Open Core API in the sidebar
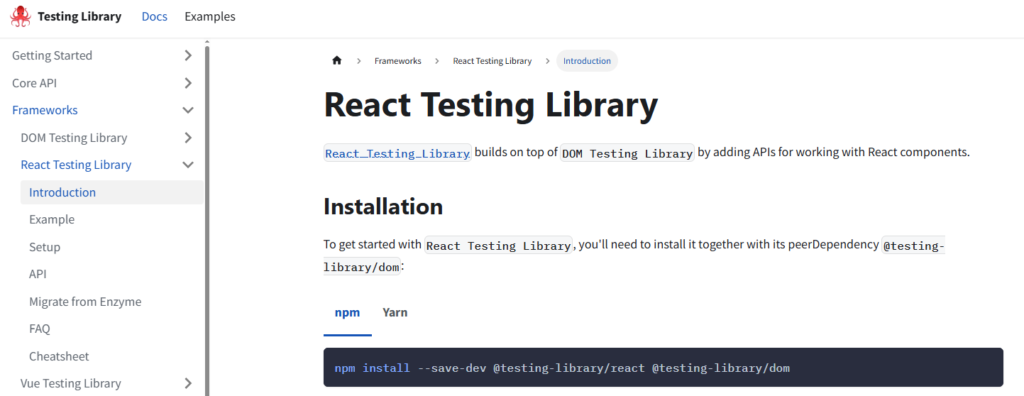Screen dimensions: 1024x396 [34, 83]
